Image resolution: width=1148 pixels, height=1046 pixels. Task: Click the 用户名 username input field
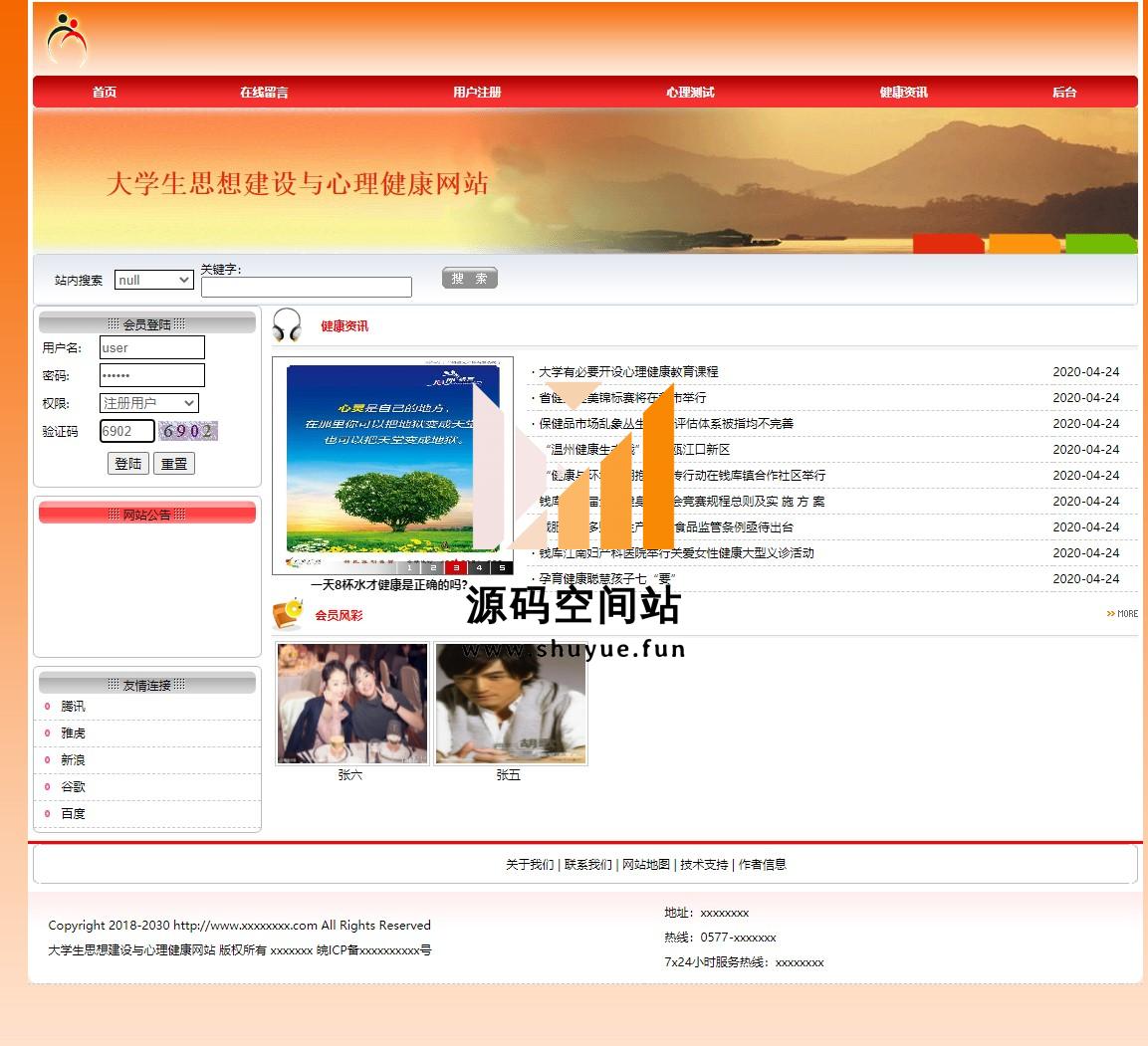pyautogui.click(x=152, y=347)
